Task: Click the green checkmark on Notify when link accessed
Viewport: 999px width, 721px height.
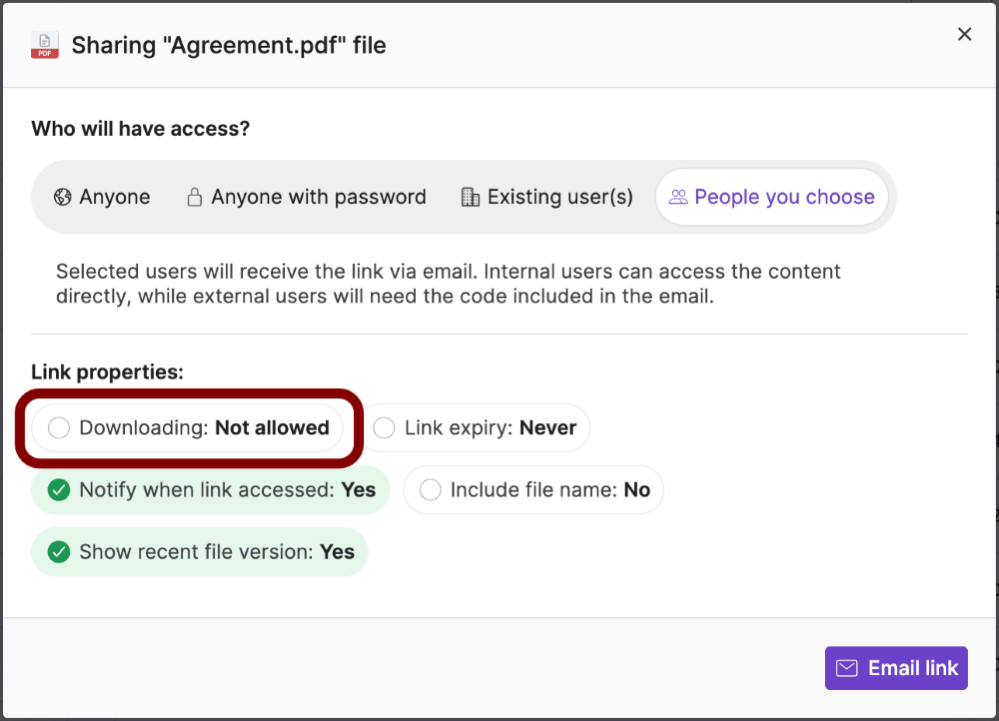Action: (58, 490)
